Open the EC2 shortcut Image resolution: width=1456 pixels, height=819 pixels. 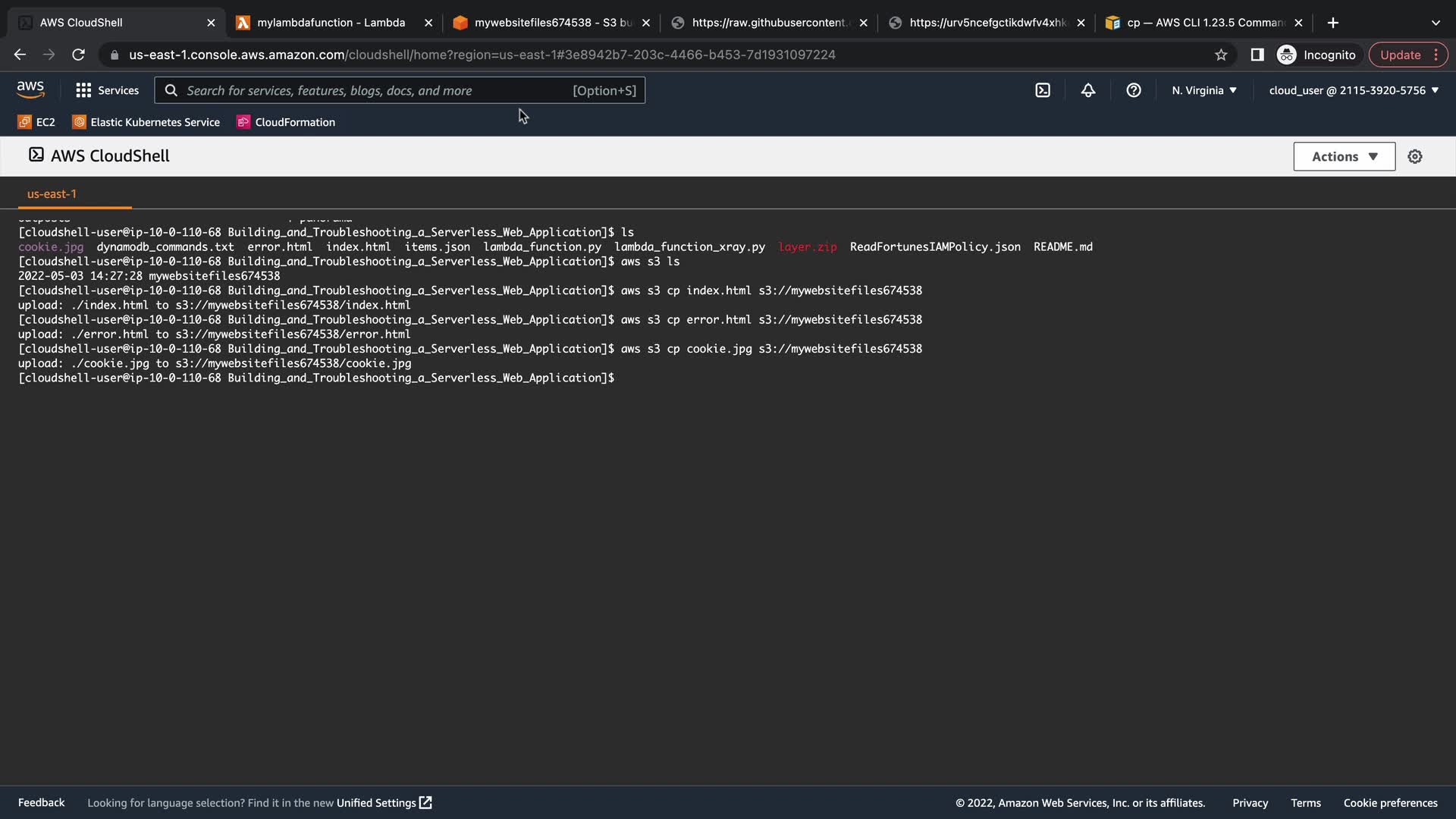tap(36, 122)
